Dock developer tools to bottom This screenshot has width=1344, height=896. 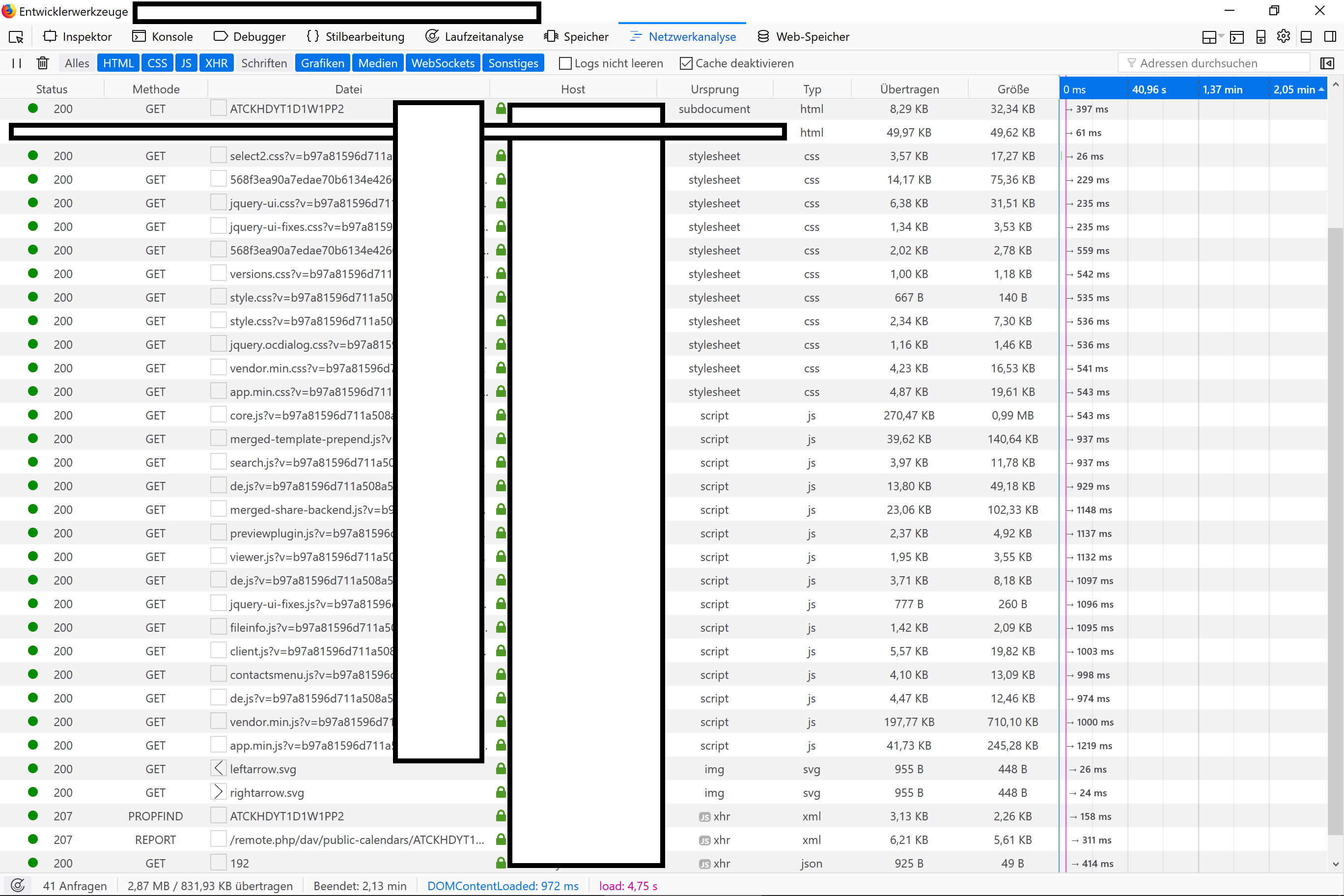(x=1306, y=37)
